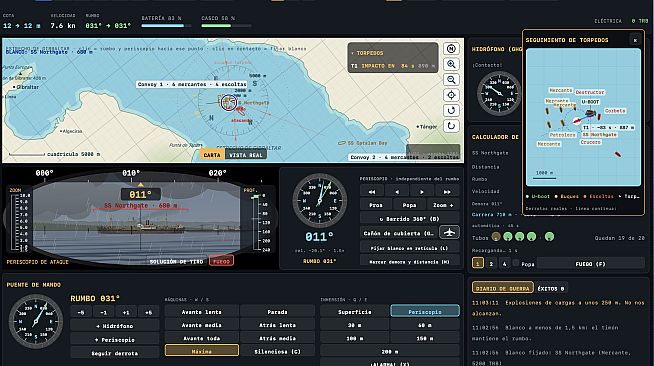Select Cañón de cubierta button

click(x=399, y=233)
